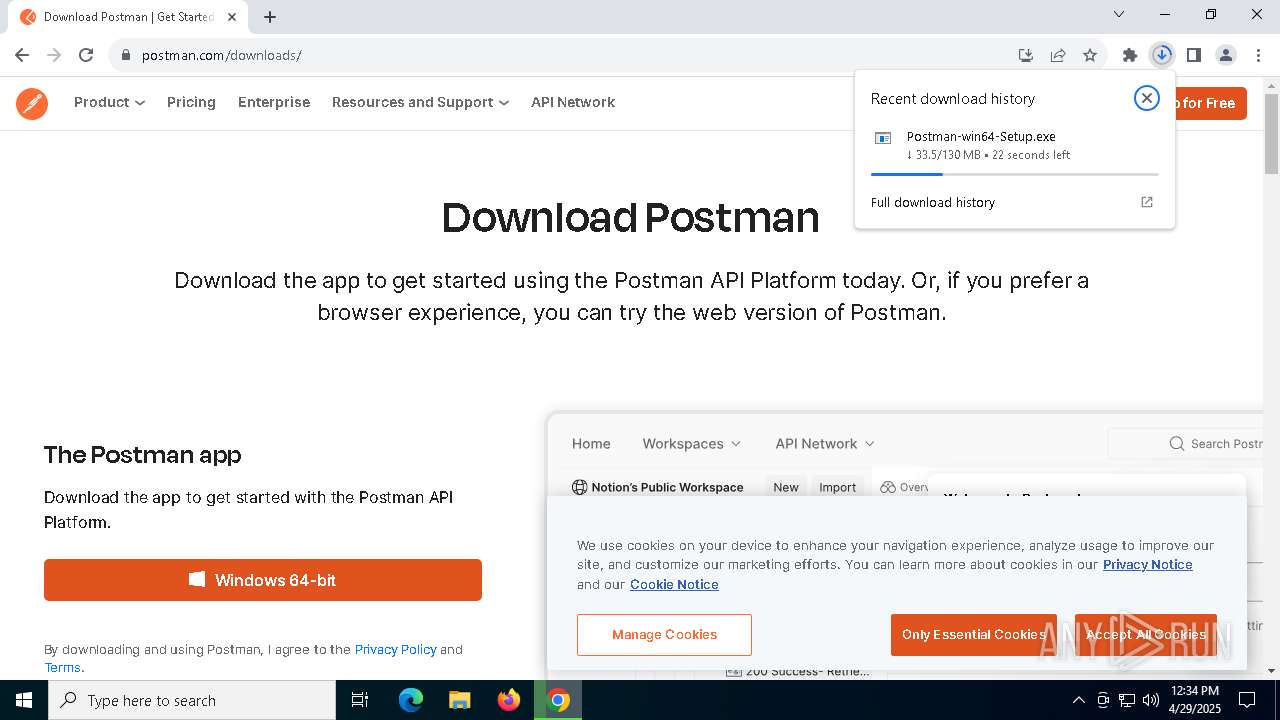Open Manage Cookies settings

coord(664,635)
